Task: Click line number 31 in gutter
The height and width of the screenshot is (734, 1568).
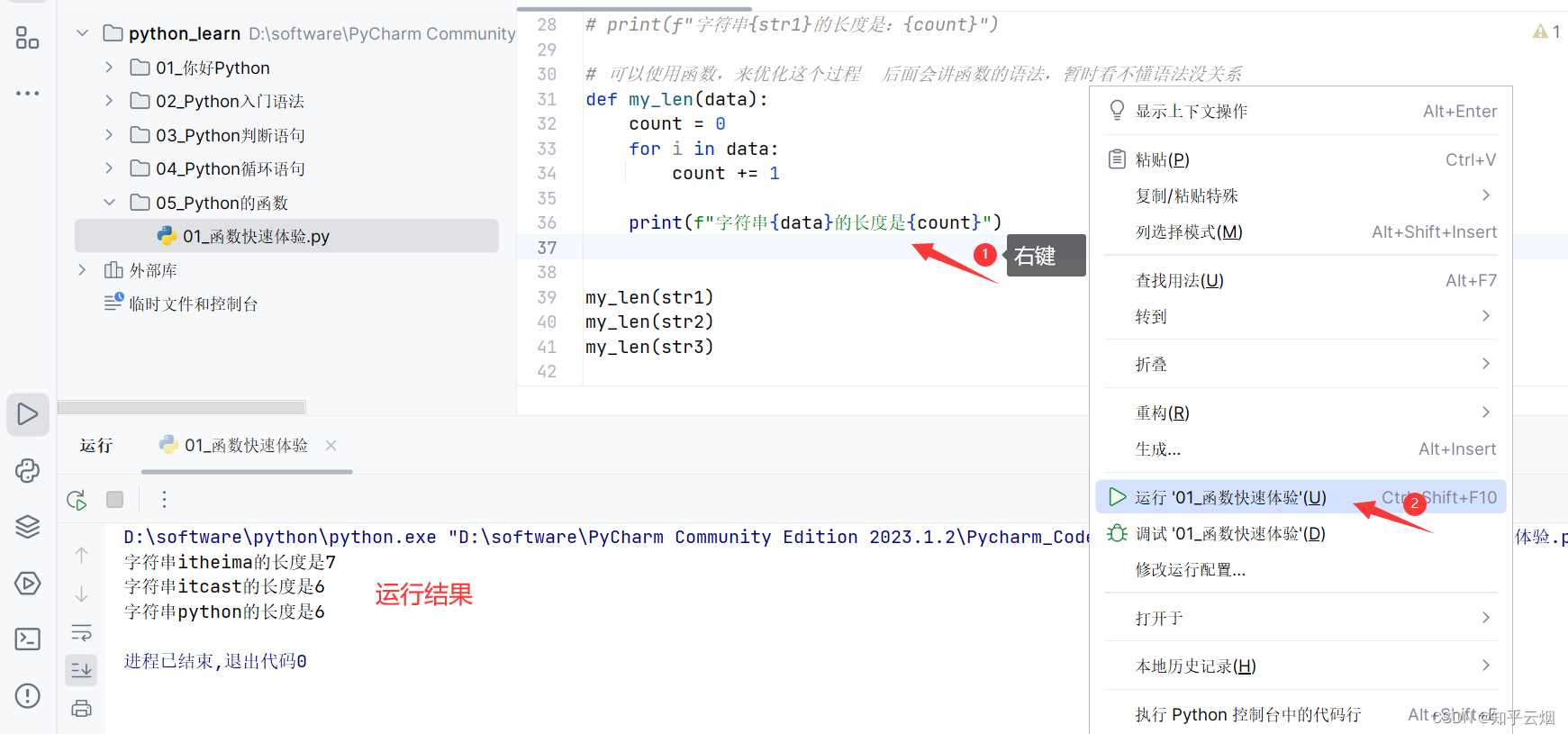Action: [x=547, y=99]
